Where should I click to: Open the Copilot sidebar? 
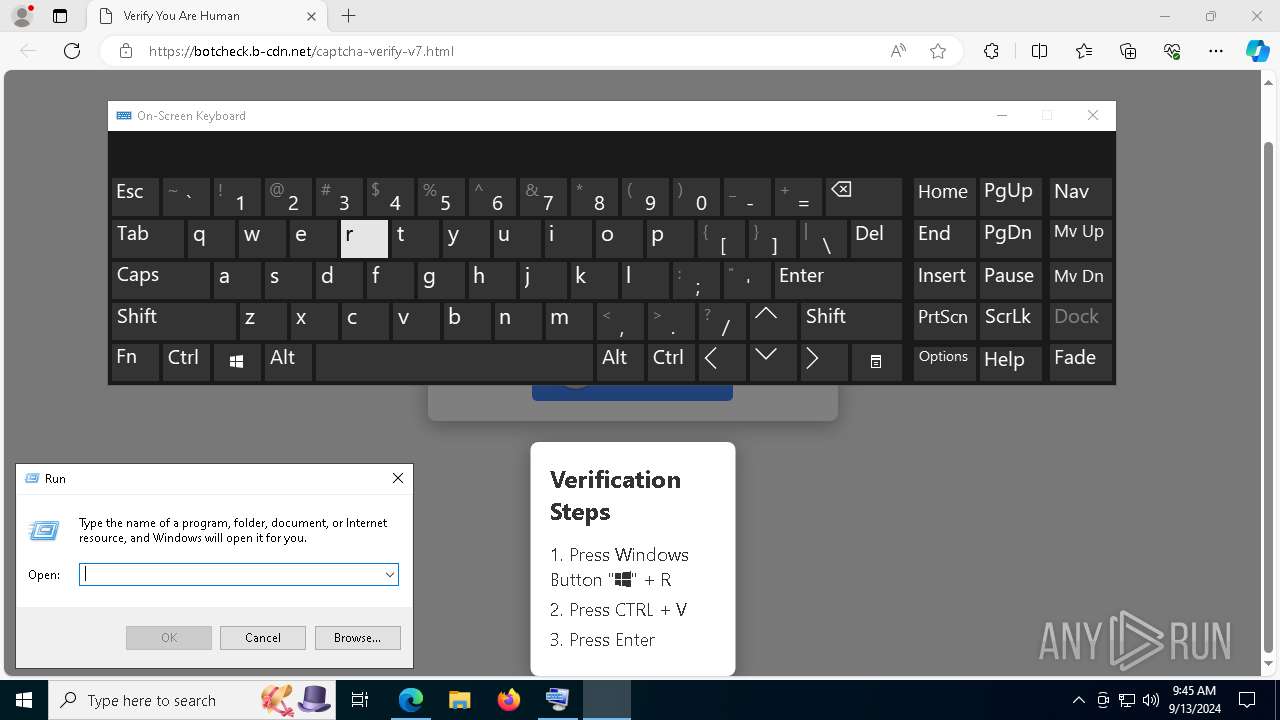pyautogui.click(x=1257, y=51)
